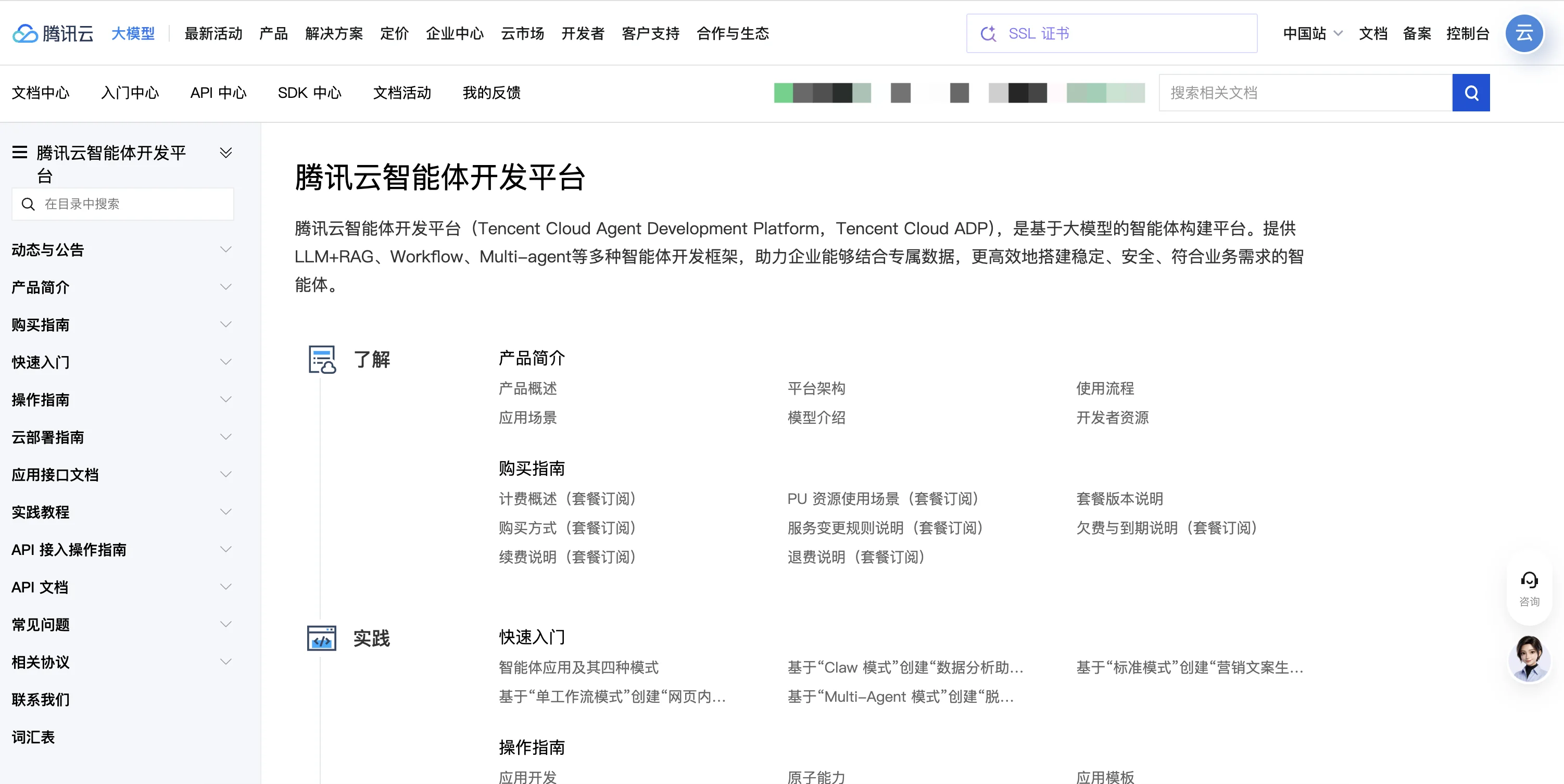
Task: Open the 开发者资源 link
Action: [1112, 418]
